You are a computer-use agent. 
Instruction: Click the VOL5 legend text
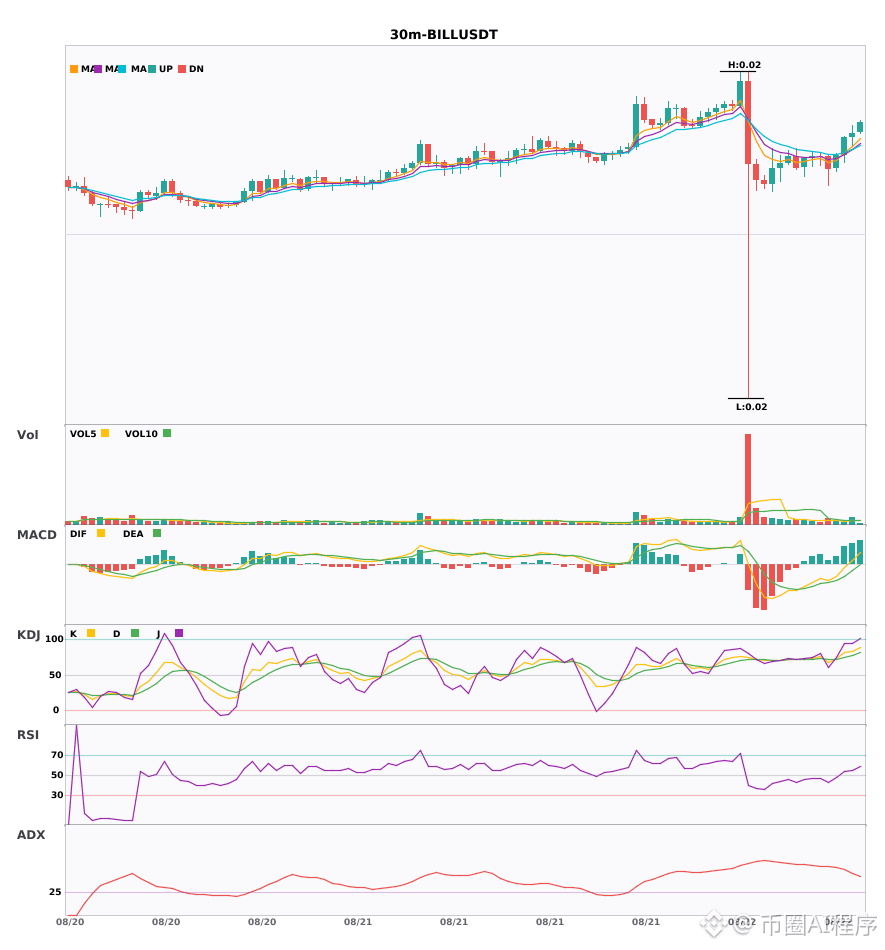tap(83, 434)
